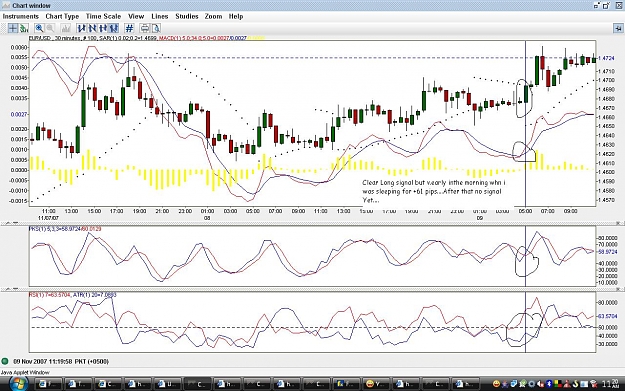Image resolution: width=625 pixels, height=391 pixels.
Task: Click the 50.0000 dashed RSI level label
Action: tap(607, 328)
